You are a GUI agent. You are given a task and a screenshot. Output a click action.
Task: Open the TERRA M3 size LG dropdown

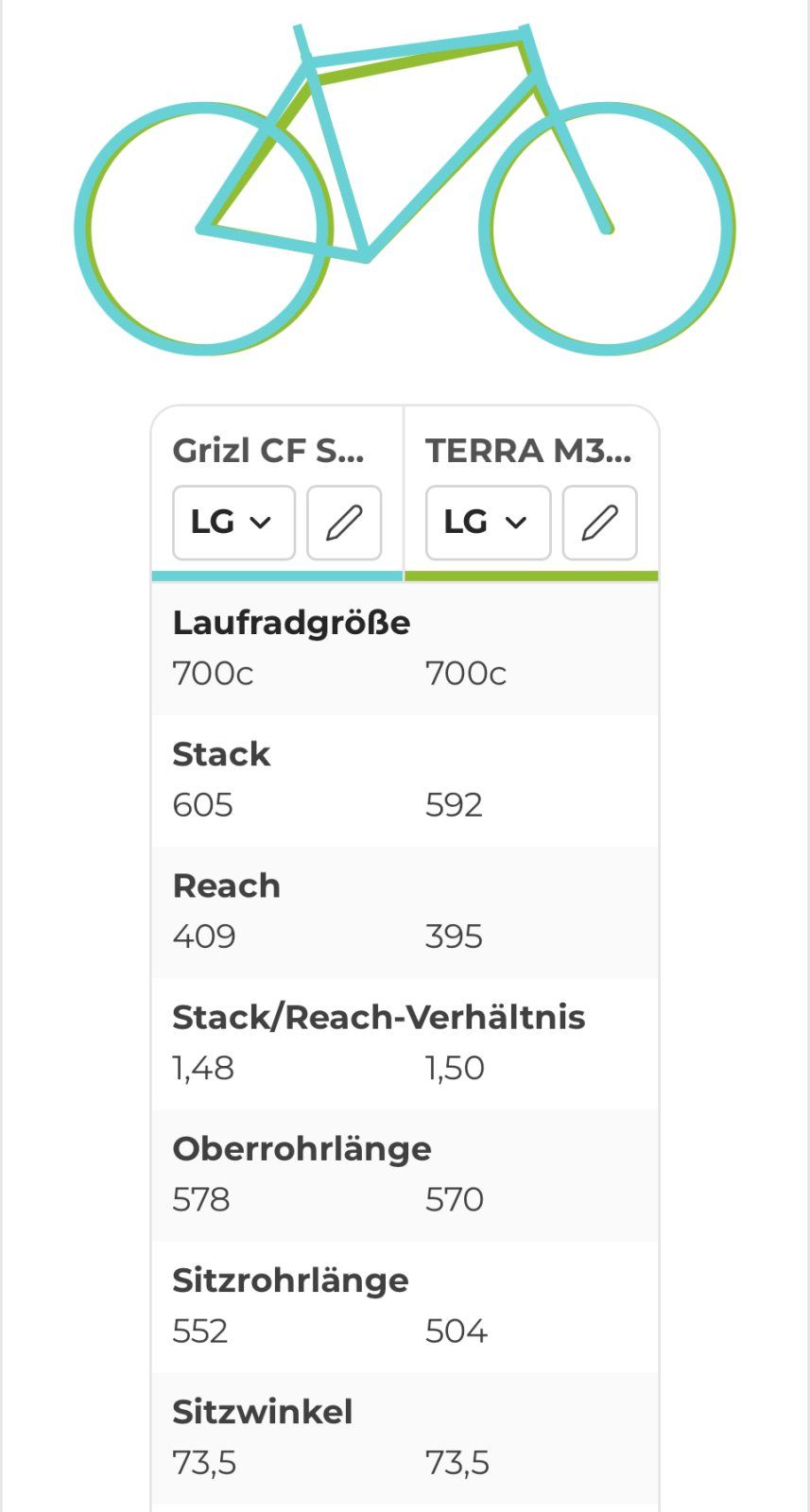click(x=488, y=523)
